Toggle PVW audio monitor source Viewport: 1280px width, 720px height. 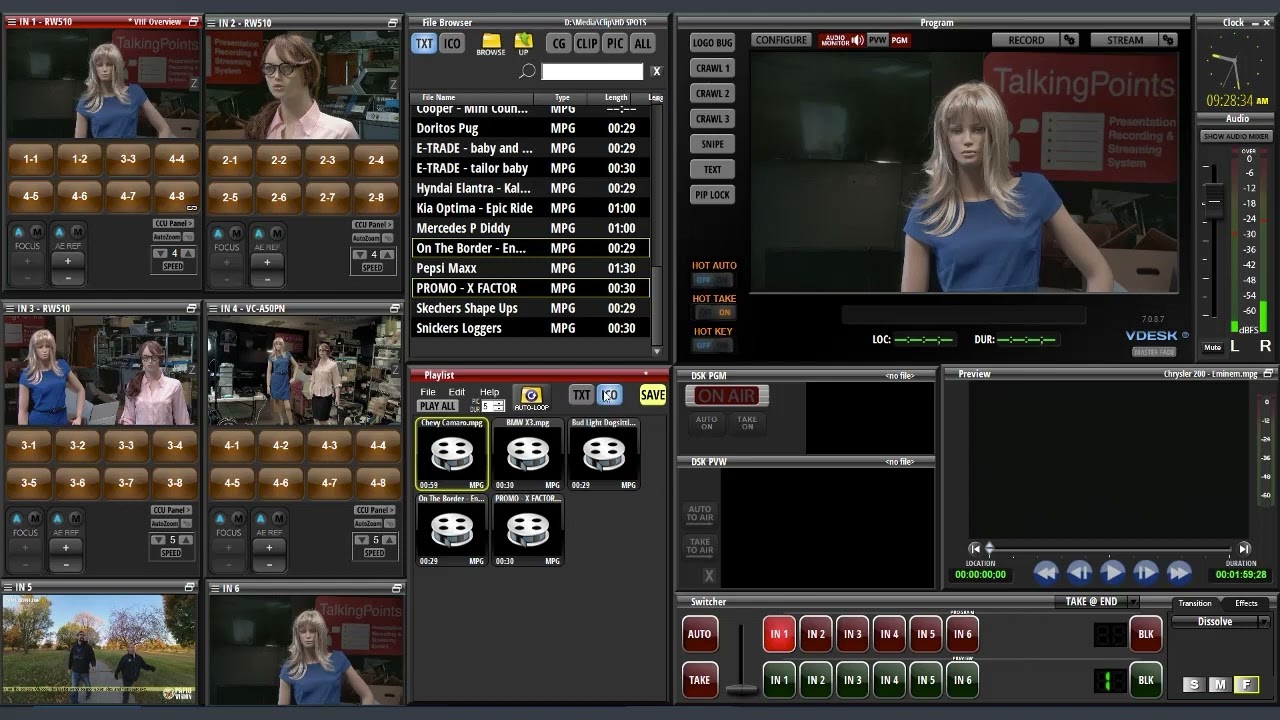(x=877, y=40)
